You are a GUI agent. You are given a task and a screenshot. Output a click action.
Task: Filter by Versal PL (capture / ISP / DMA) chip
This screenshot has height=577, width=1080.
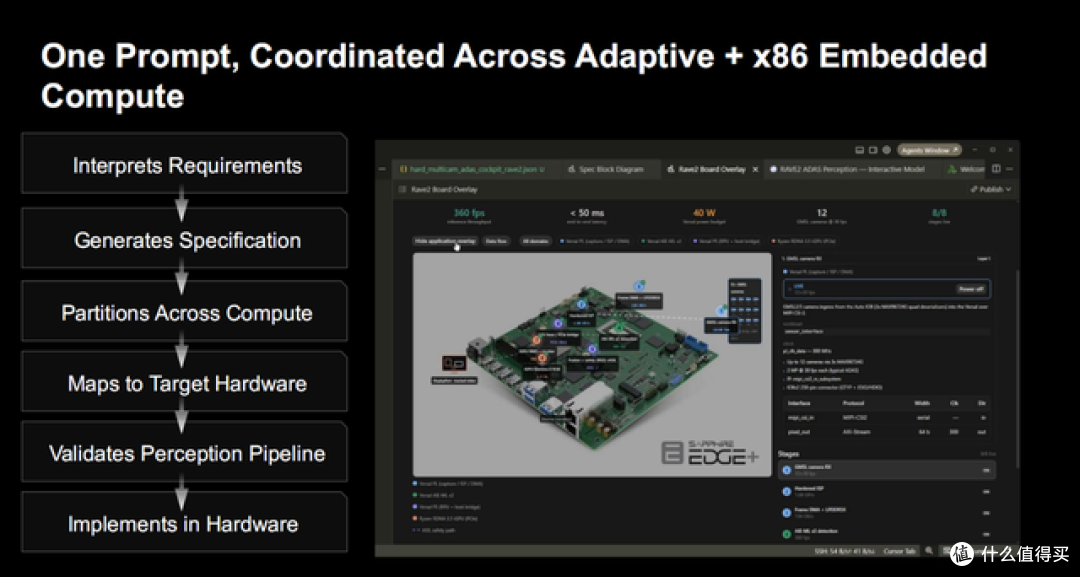[x=595, y=242]
